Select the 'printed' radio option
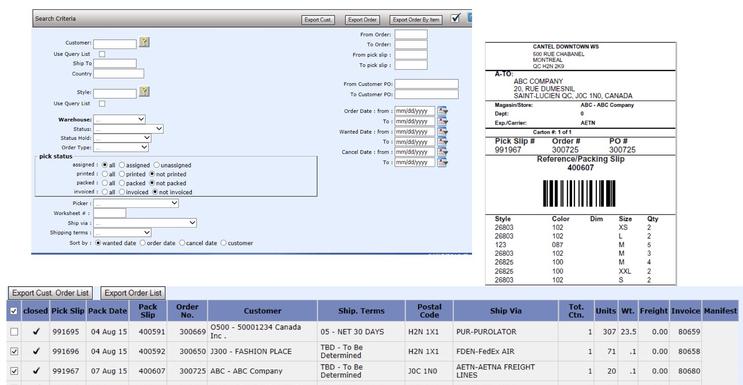The width and height of the screenshot is (743, 385). [x=122, y=174]
